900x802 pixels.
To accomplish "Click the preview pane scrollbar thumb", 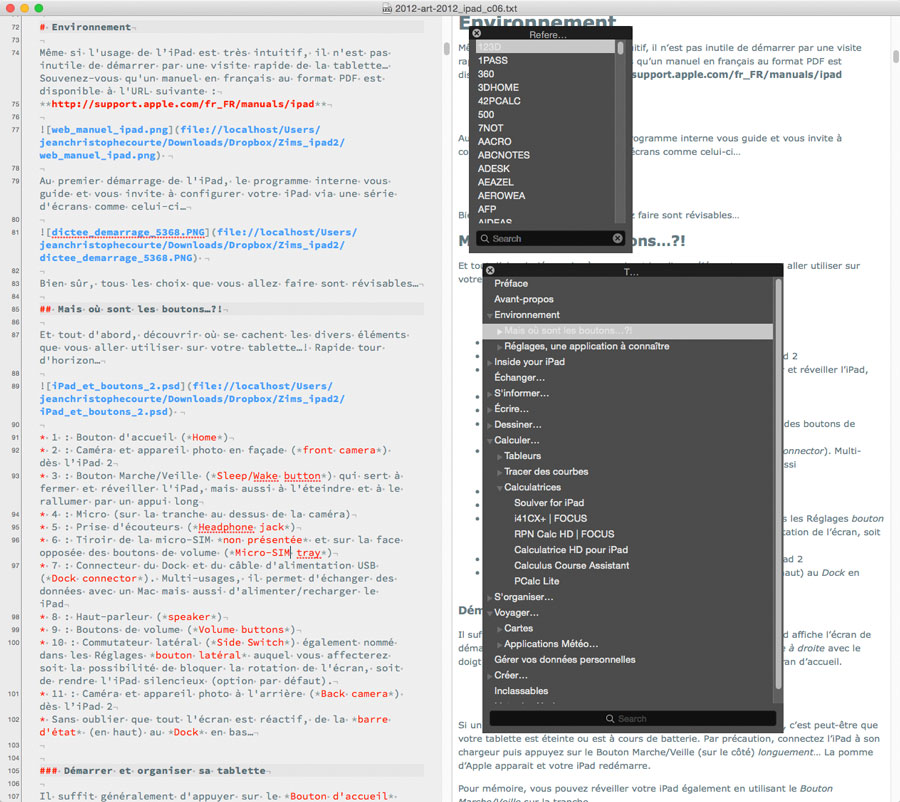I will click(x=895, y=56).
